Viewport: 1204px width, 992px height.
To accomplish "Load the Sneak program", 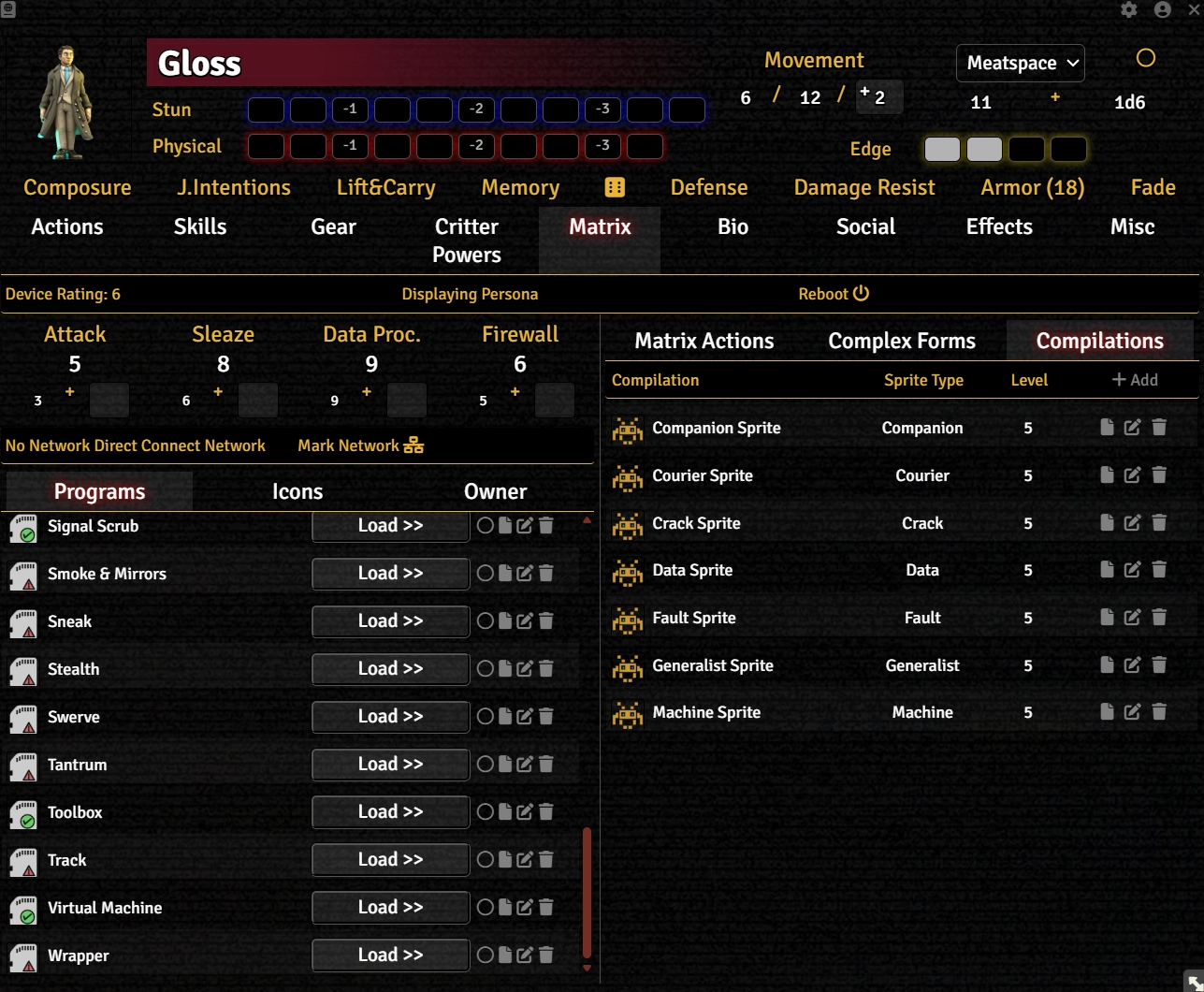I will pos(390,621).
